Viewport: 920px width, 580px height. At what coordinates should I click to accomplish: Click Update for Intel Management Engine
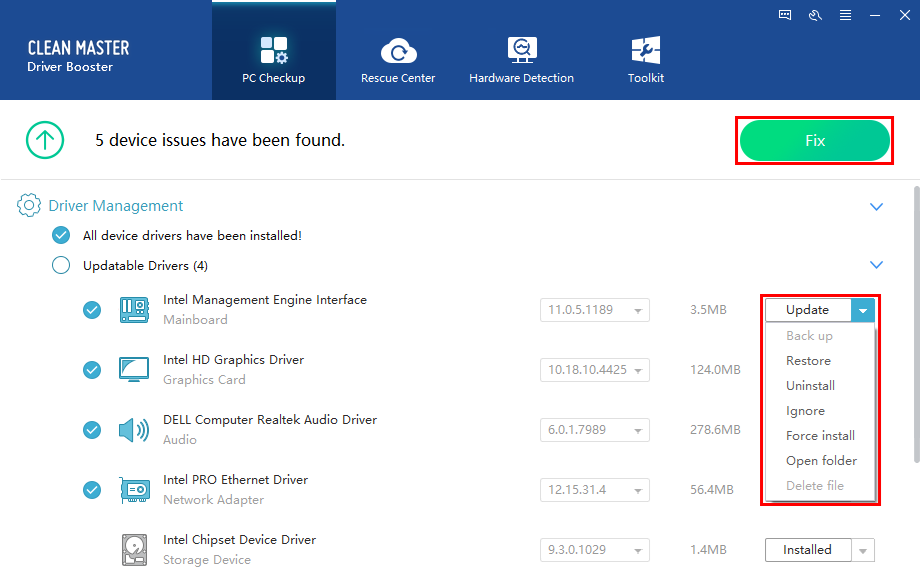(x=807, y=310)
